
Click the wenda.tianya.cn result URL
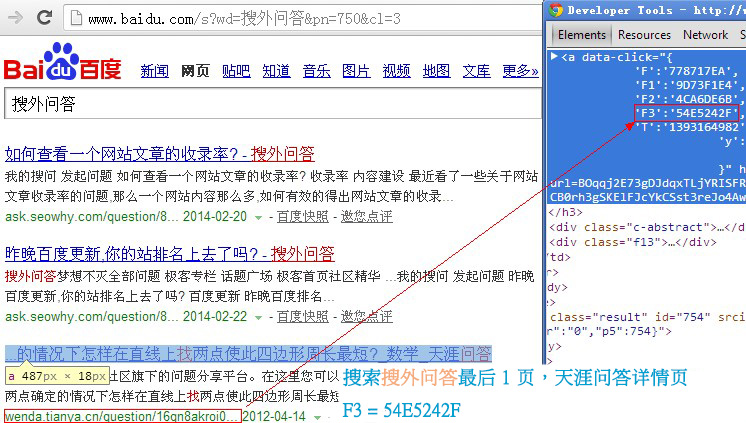[x=123, y=416]
